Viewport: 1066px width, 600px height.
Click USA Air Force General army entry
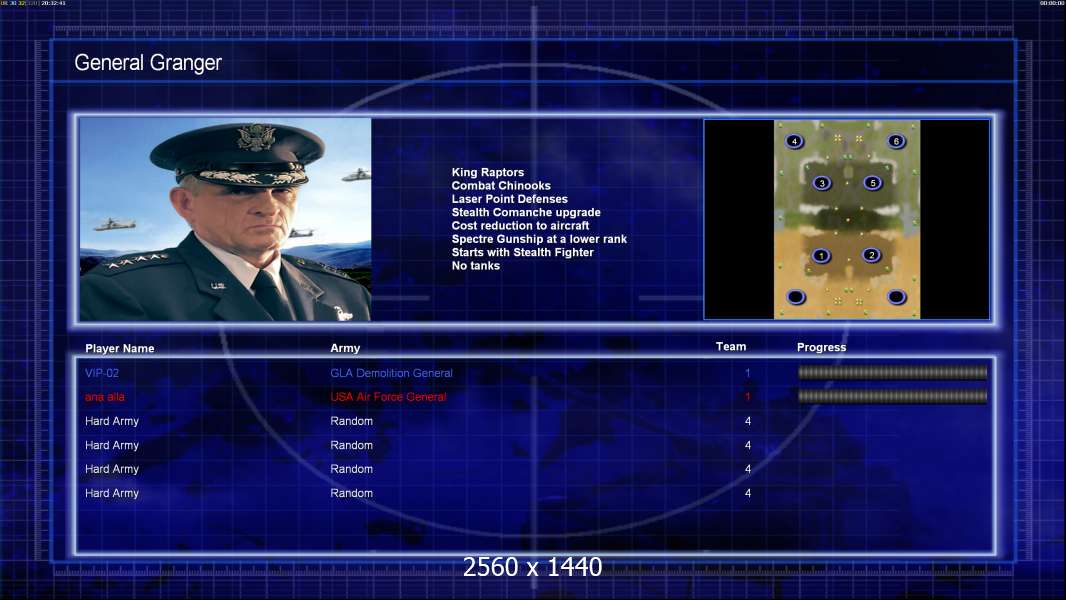388,397
